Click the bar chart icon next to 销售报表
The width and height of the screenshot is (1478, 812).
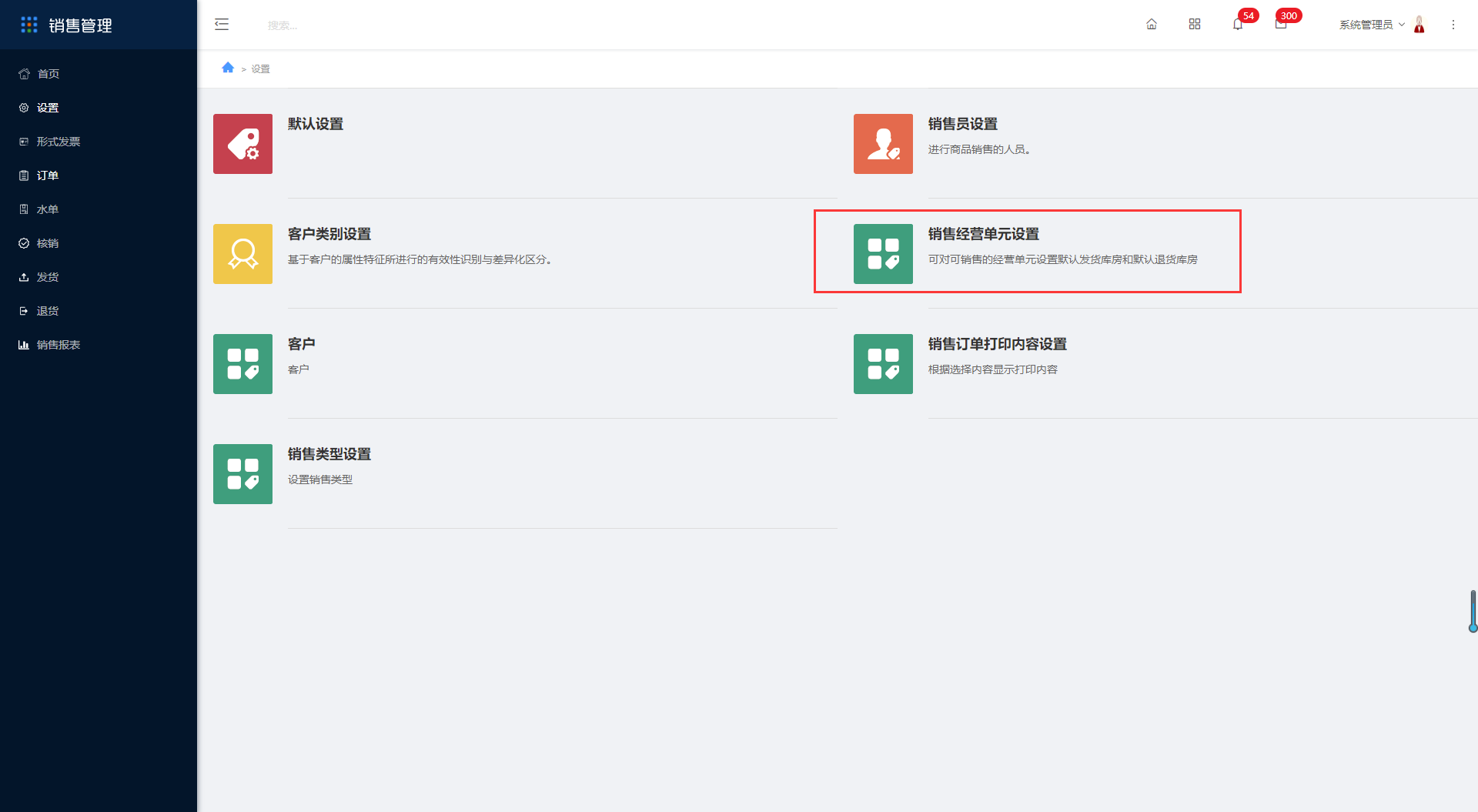(x=24, y=345)
